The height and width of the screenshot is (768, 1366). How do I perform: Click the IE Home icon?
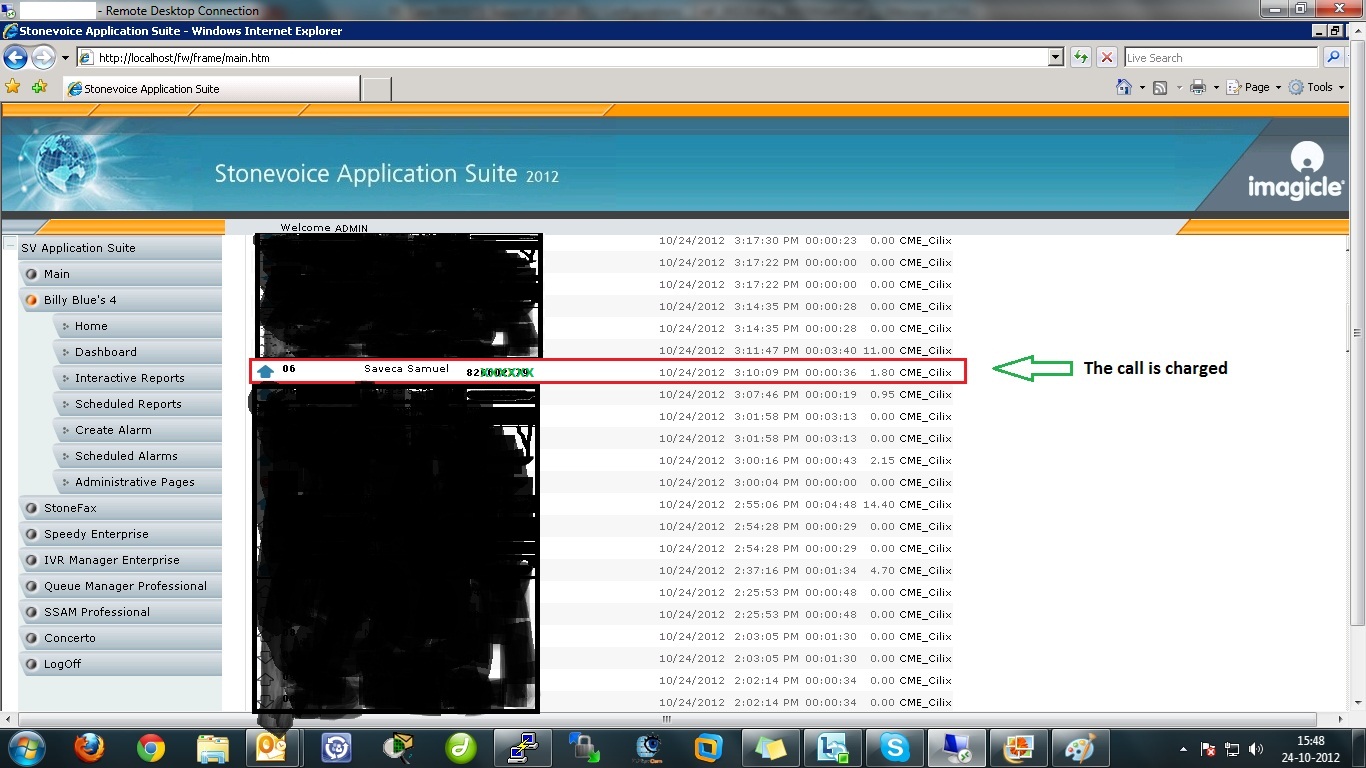1124,87
